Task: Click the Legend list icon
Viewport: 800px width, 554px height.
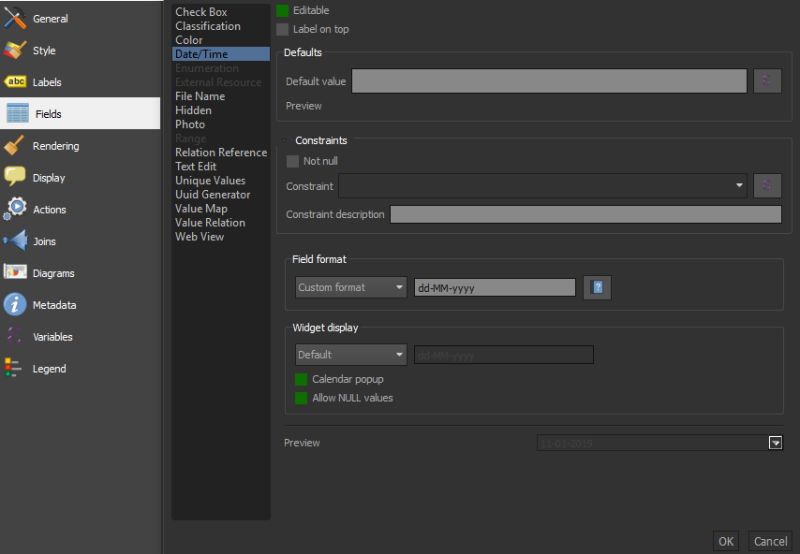Action: (x=13, y=368)
